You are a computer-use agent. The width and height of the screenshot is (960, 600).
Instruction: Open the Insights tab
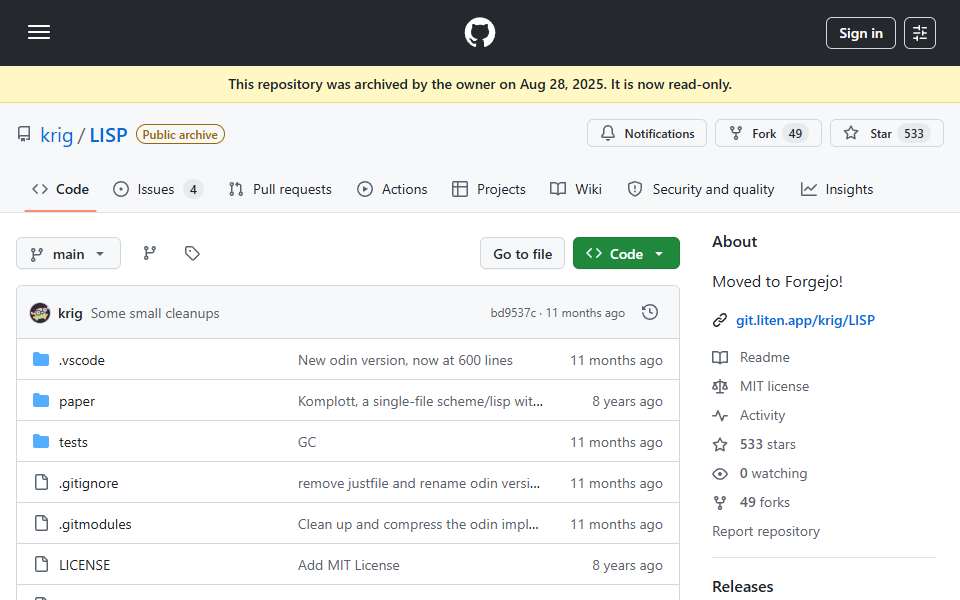[836, 189]
